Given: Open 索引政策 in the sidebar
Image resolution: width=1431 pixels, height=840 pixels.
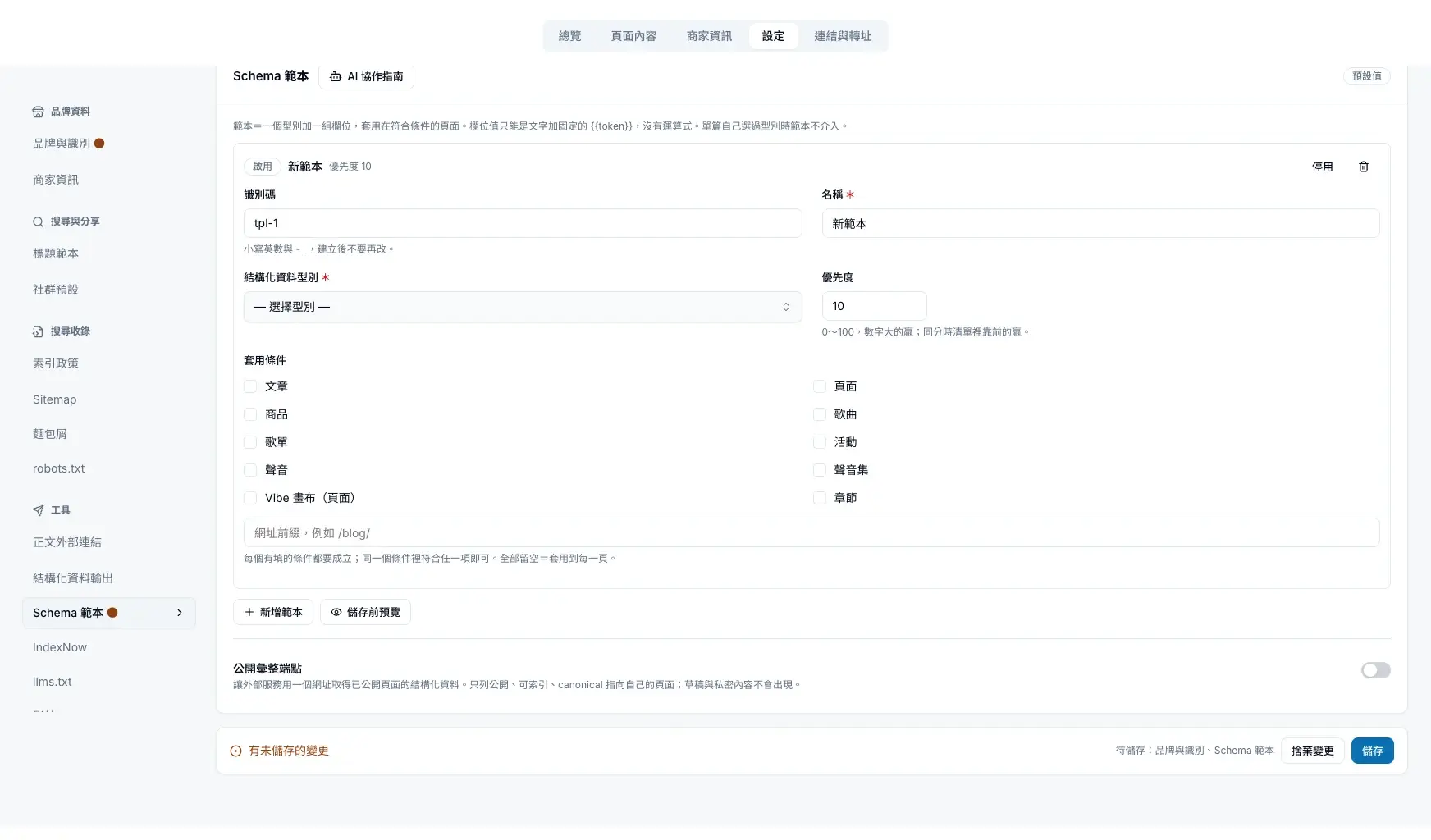Looking at the screenshot, I should click(56, 363).
